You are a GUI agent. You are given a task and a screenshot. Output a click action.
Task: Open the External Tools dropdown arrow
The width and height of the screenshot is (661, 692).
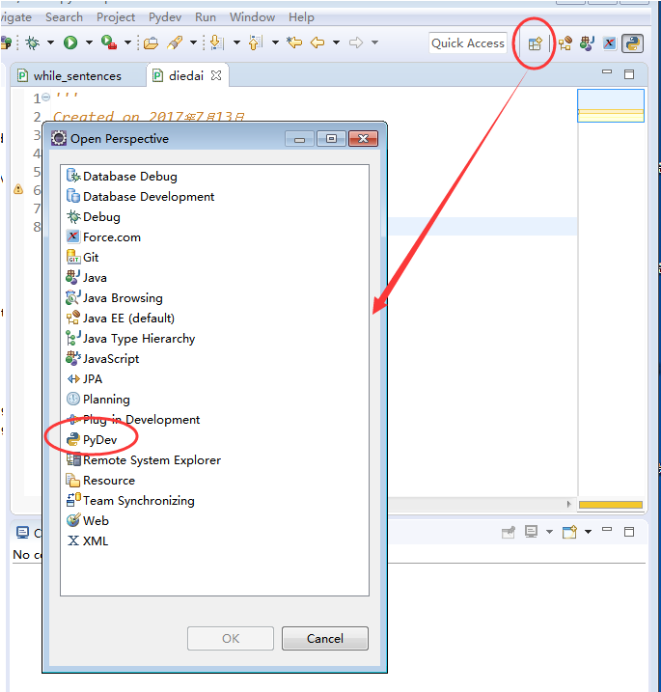[128, 43]
